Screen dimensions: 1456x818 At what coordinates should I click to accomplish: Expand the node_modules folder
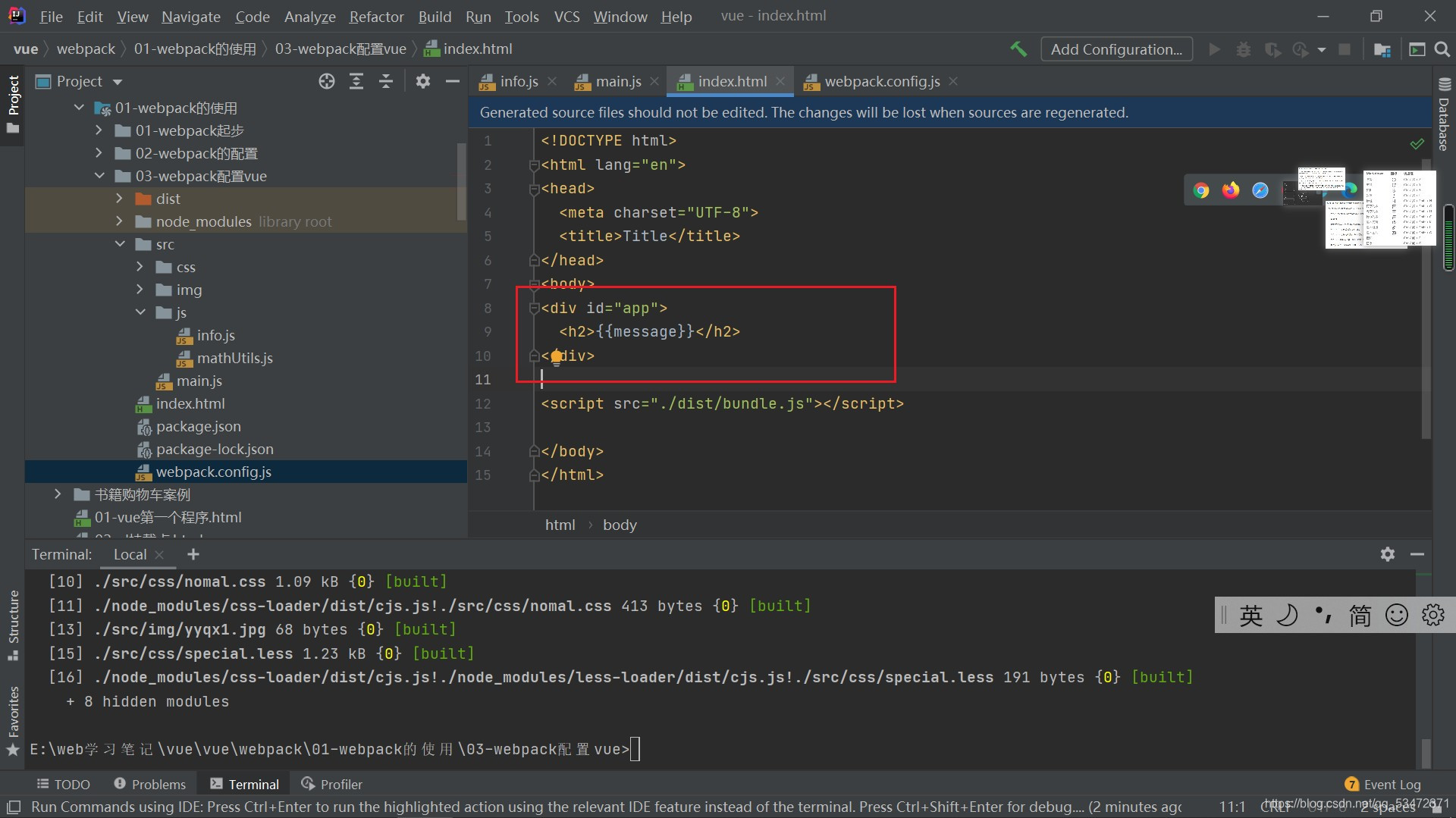(119, 221)
